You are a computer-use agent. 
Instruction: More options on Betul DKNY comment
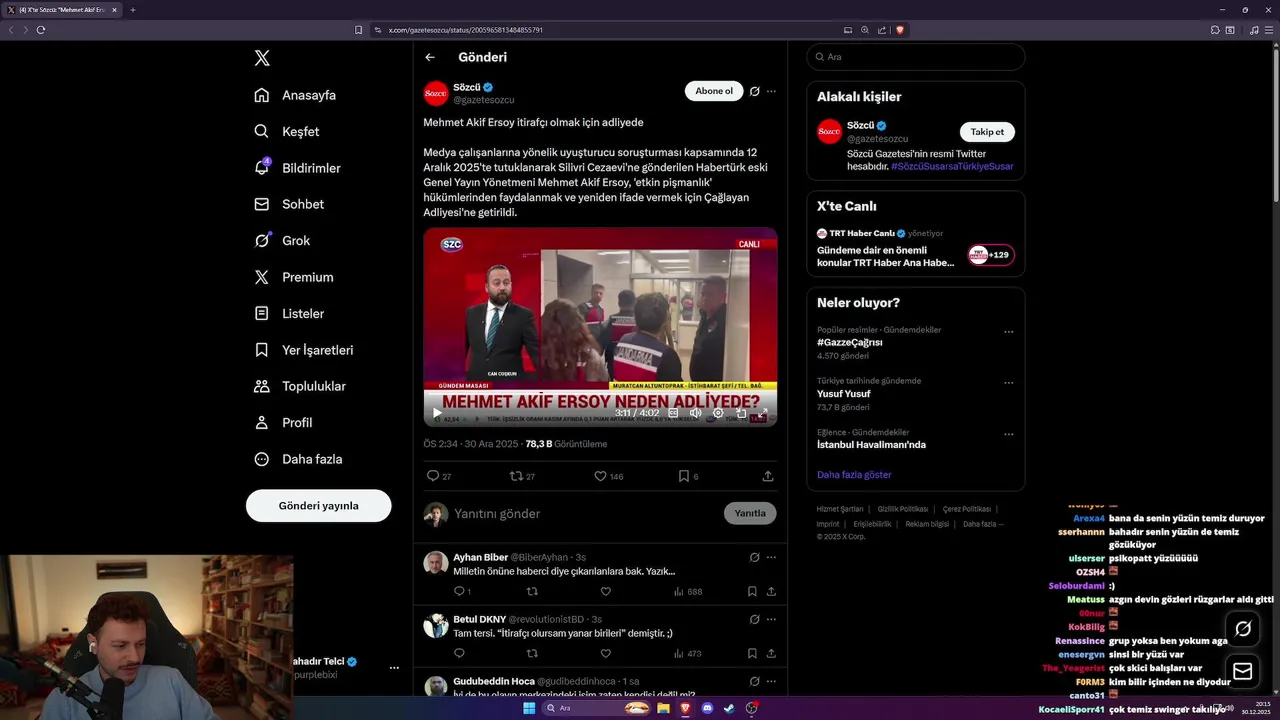[x=771, y=619]
